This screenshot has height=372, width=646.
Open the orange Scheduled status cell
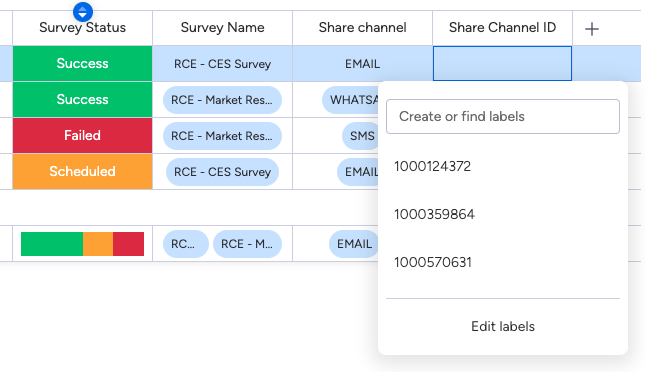(82, 171)
